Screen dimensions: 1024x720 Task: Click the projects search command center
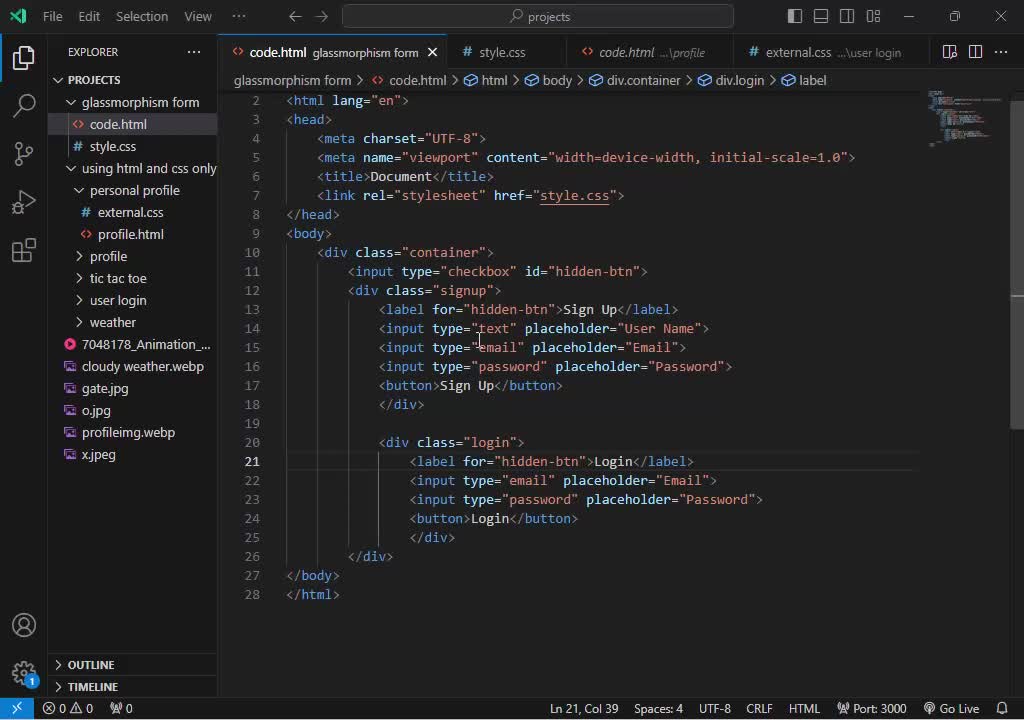point(538,16)
